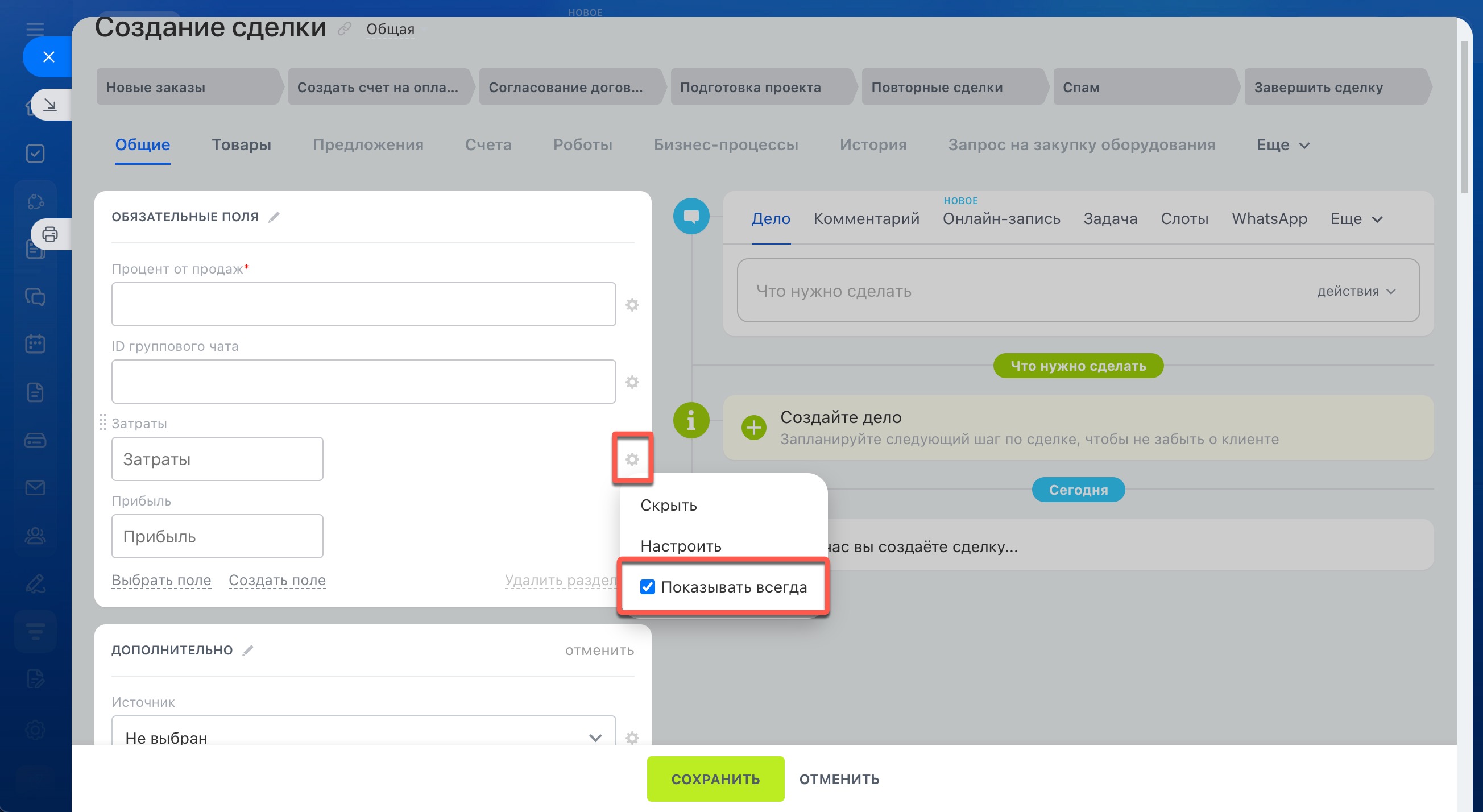Open gear settings for ID группового чата field
Viewport: 1483px width, 812px height.
632,382
